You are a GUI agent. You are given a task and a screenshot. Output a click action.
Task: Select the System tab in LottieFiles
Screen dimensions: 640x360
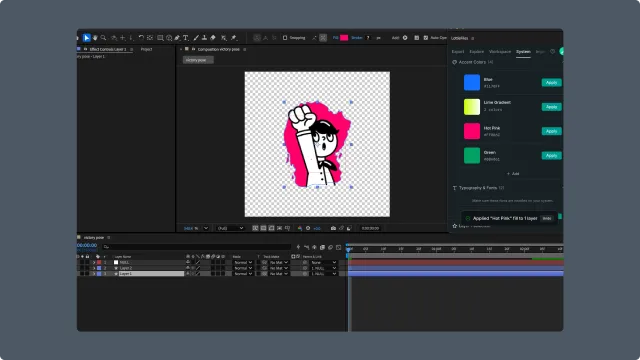click(x=523, y=51)
